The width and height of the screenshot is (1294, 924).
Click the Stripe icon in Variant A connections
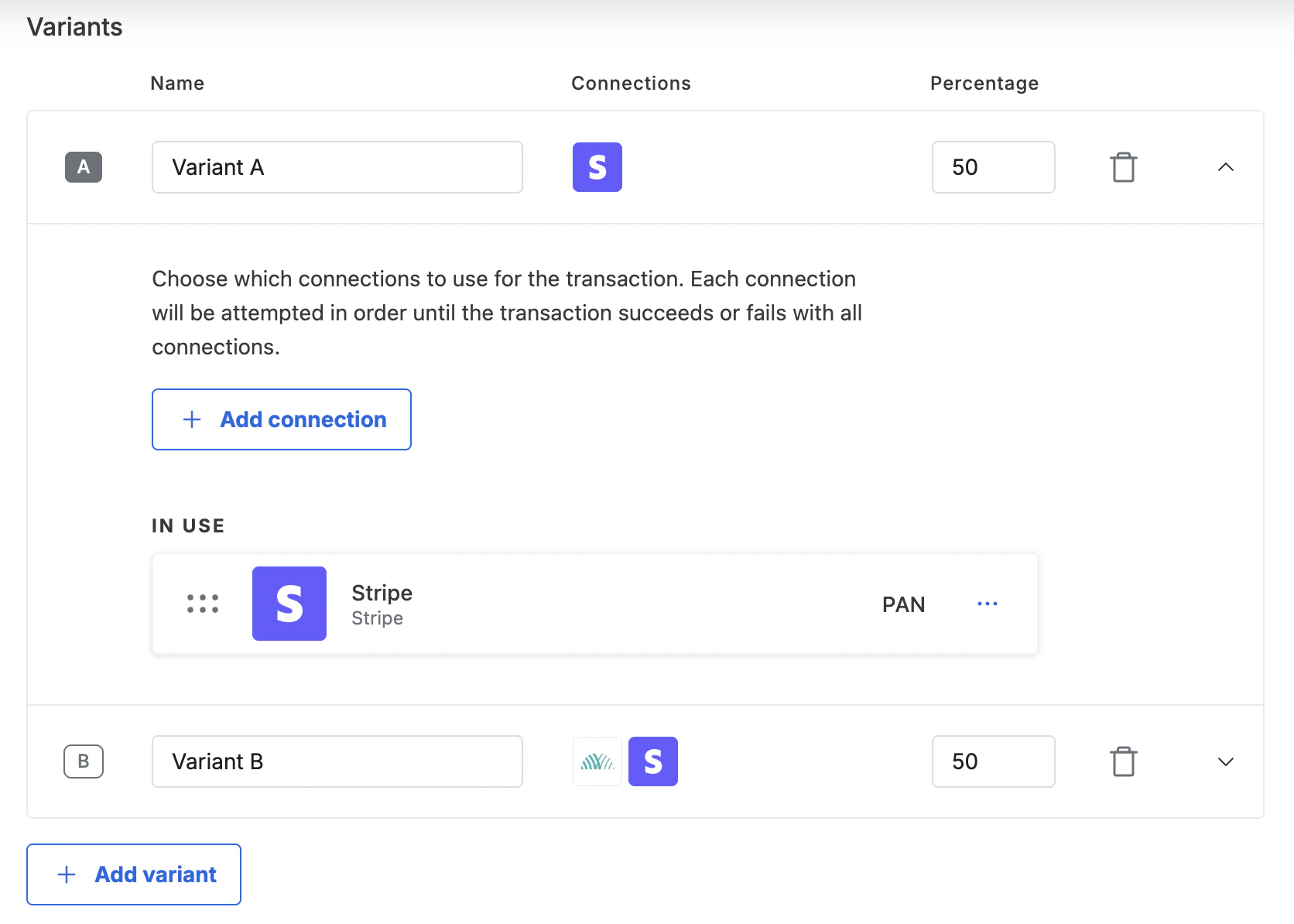(x=597, y=167)
